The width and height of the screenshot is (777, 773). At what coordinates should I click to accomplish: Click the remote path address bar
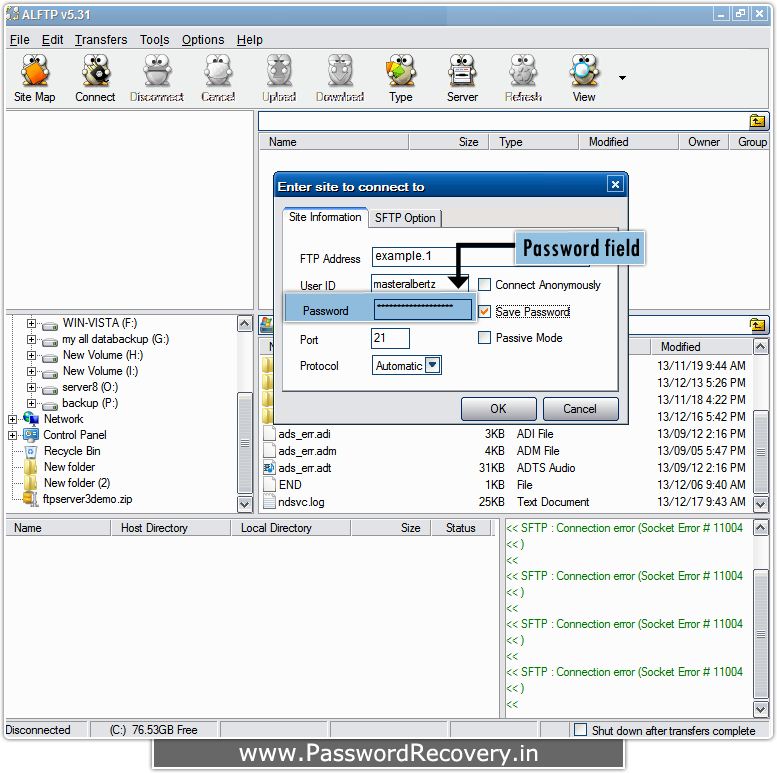point(503,121)
